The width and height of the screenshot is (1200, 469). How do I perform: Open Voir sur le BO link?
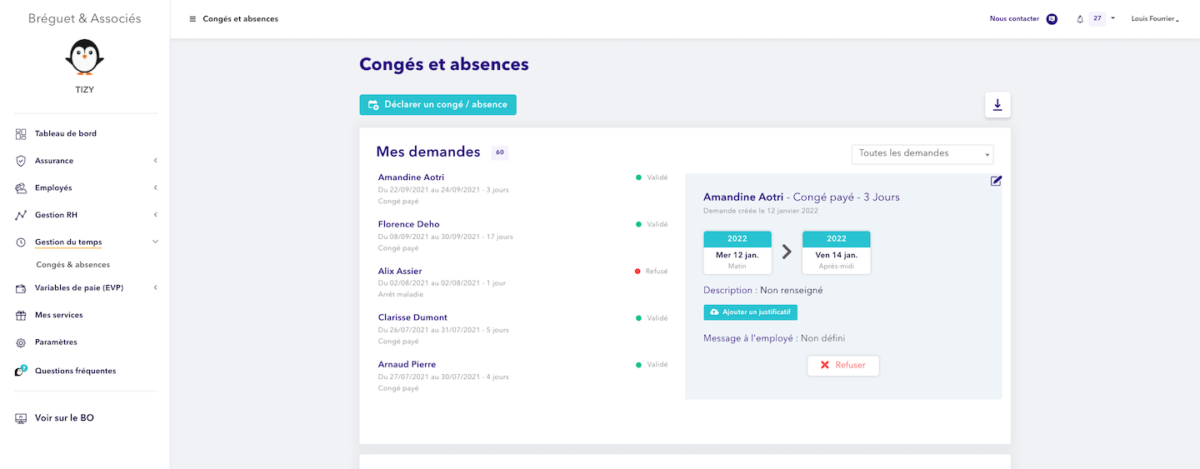(x=64, y=418)
